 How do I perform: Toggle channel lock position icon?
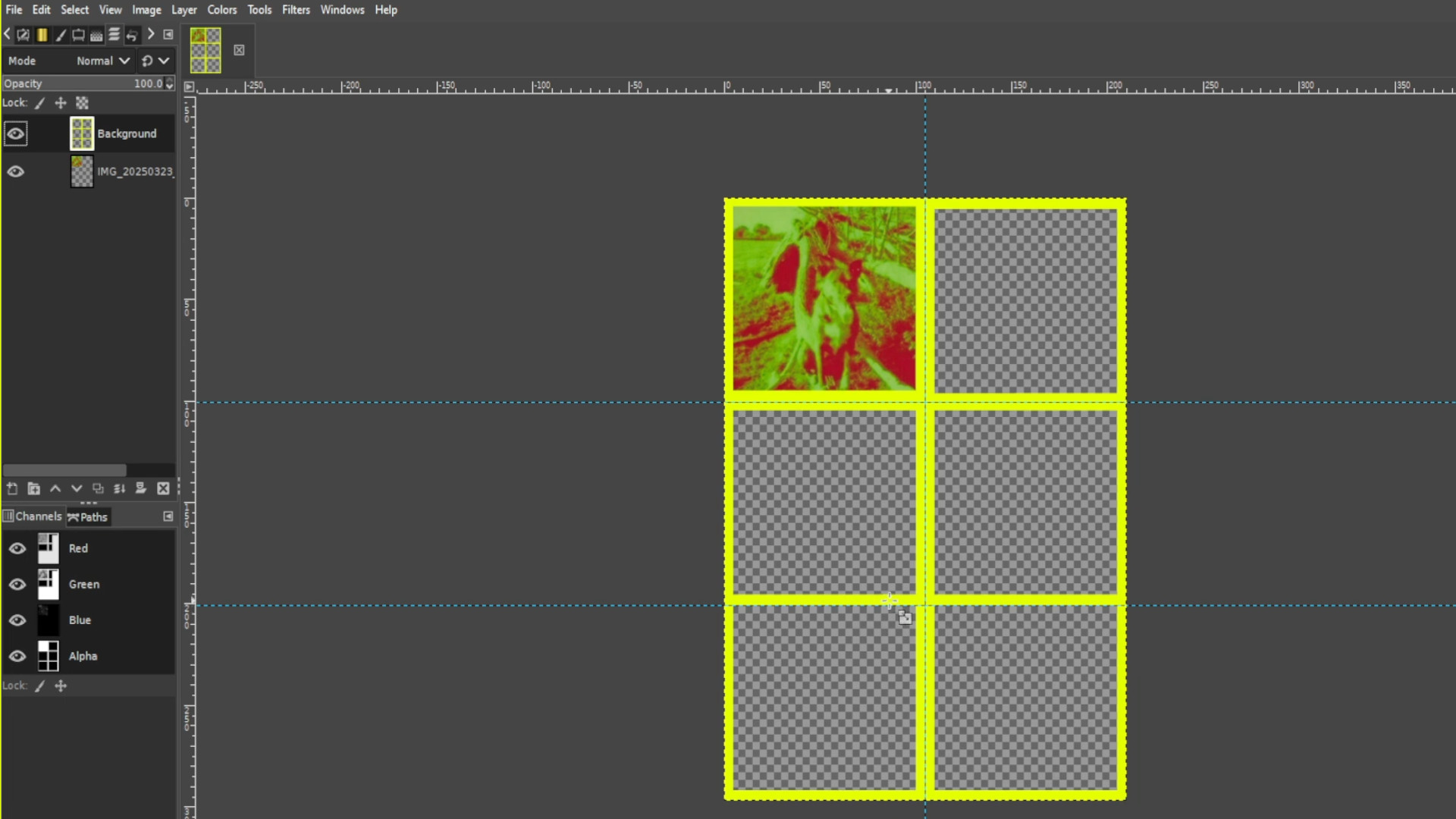pos(61,686)
